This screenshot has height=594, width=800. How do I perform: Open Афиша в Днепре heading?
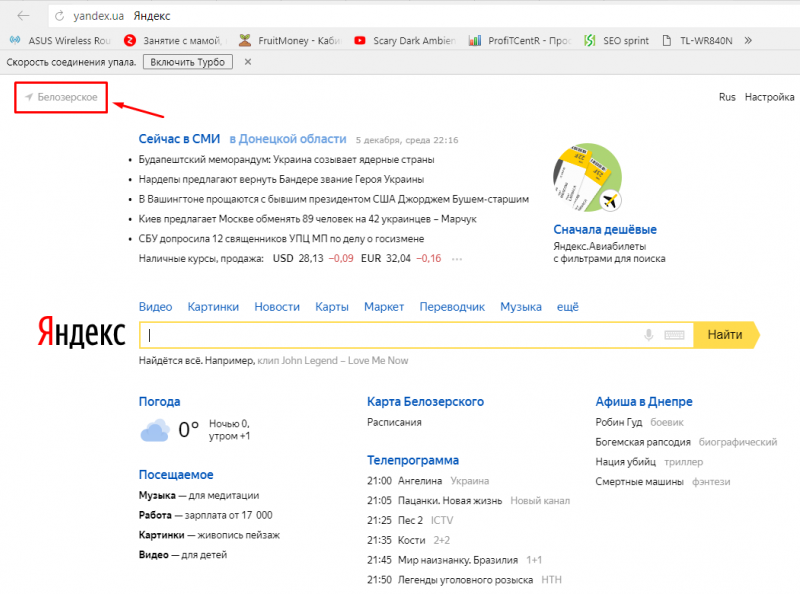(644, 402)
